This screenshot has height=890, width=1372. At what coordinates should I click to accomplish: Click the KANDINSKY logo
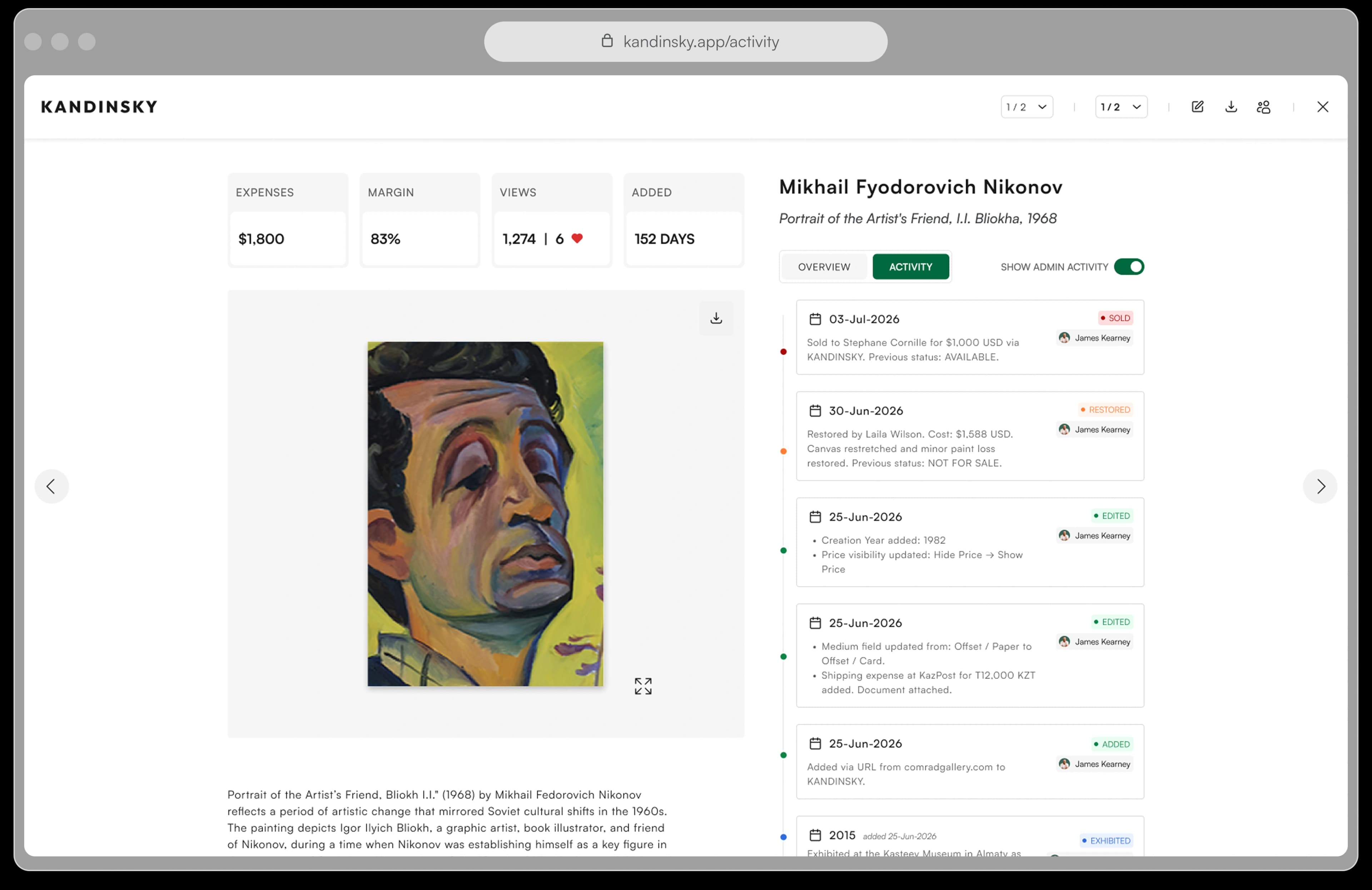point(99,106)
